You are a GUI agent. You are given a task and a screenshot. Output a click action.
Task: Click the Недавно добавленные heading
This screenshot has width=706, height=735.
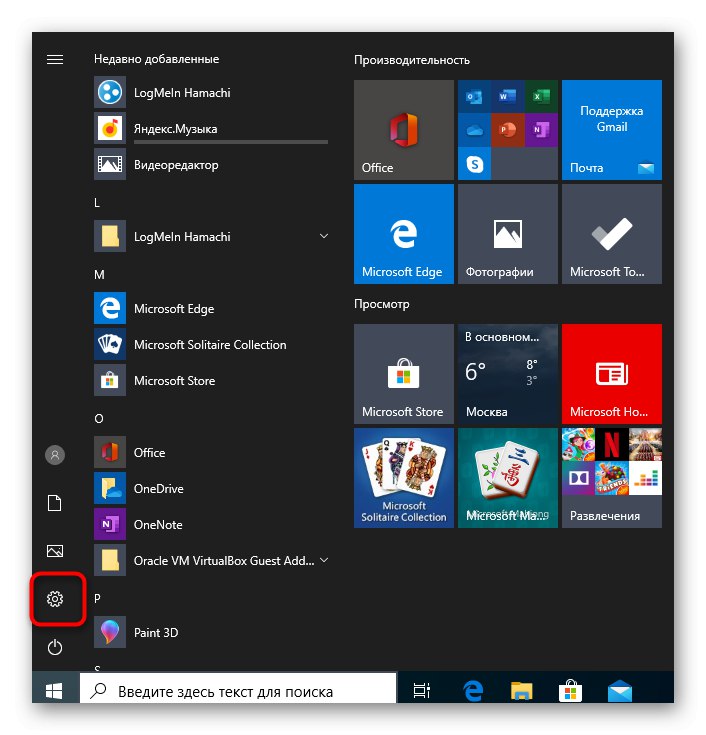(157, 59)
